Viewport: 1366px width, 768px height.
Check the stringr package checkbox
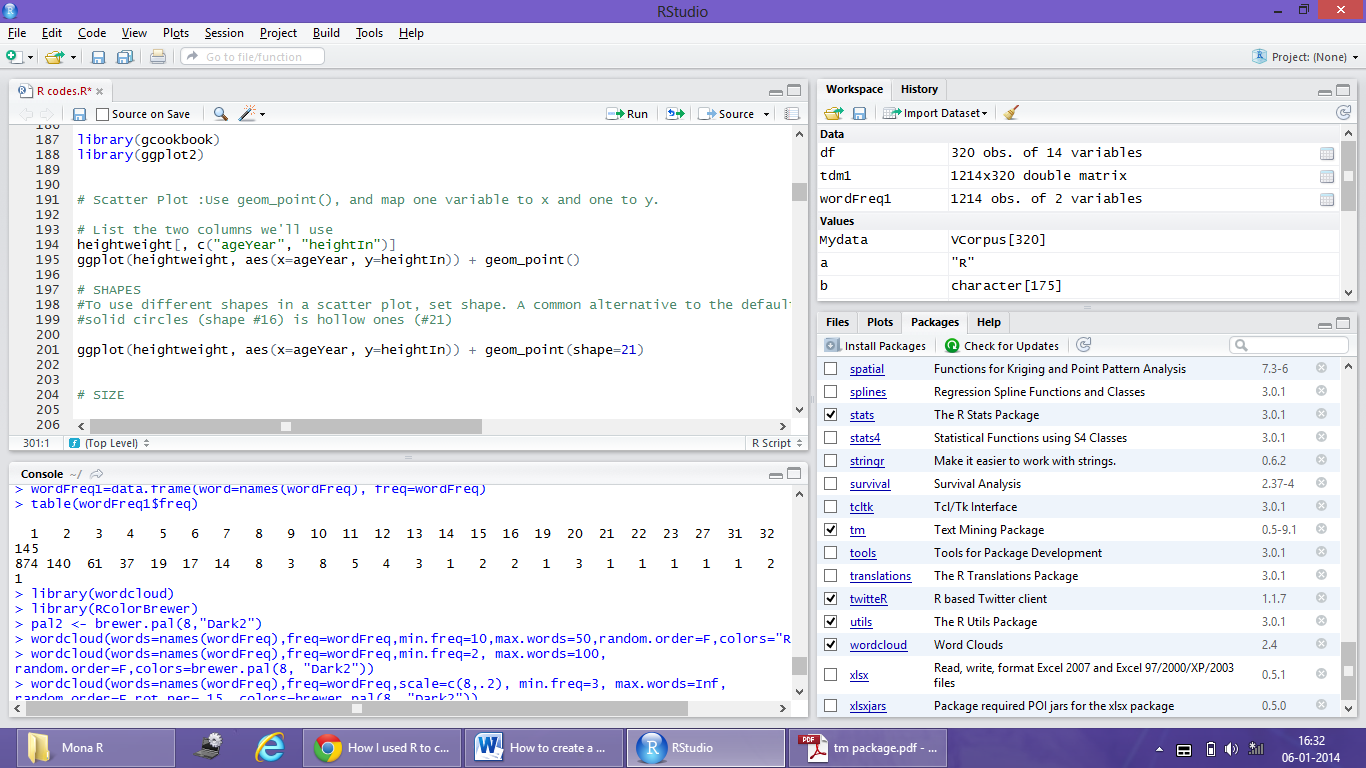point(830,460)
